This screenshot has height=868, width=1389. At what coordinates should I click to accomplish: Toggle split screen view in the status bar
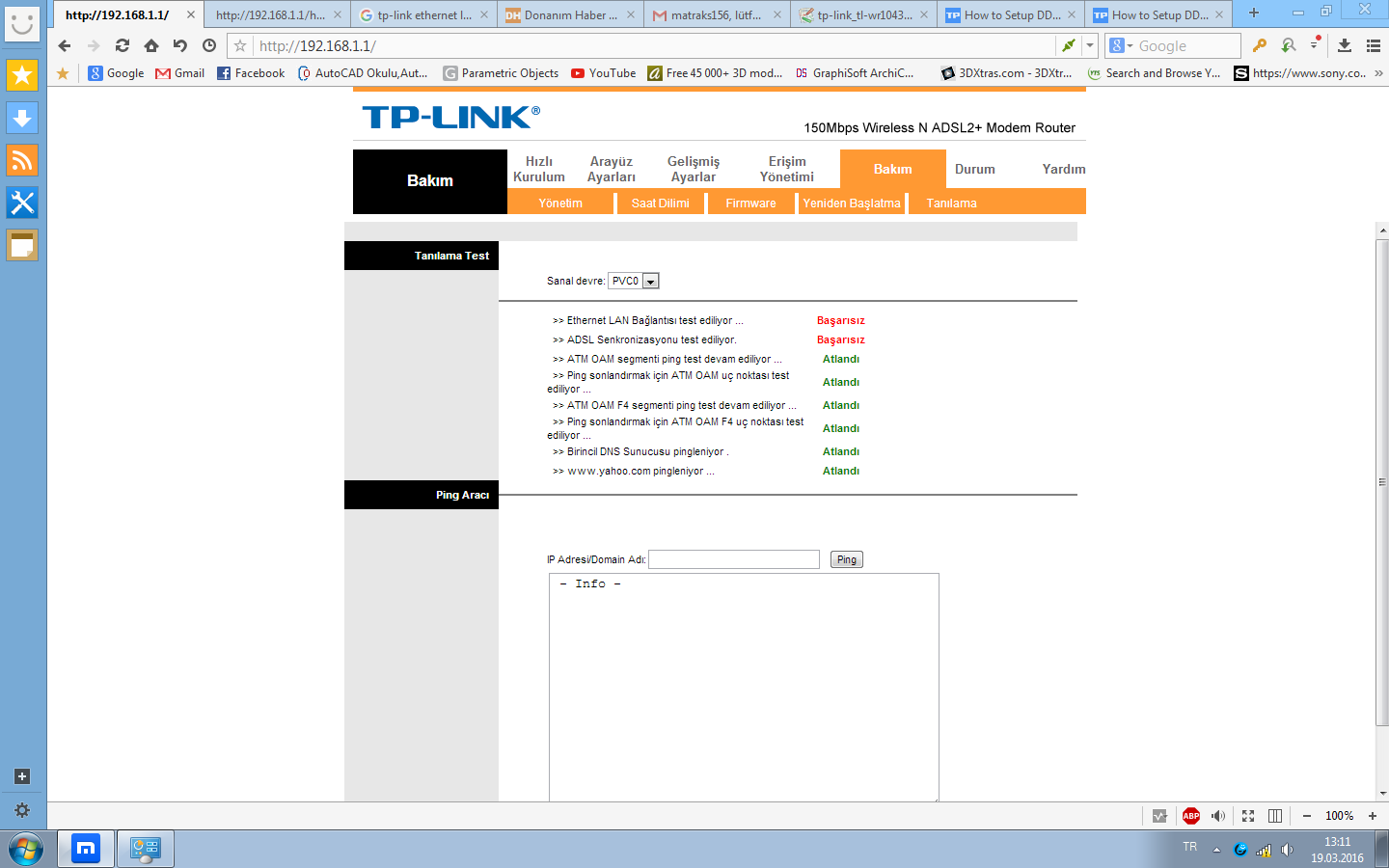1275,816
